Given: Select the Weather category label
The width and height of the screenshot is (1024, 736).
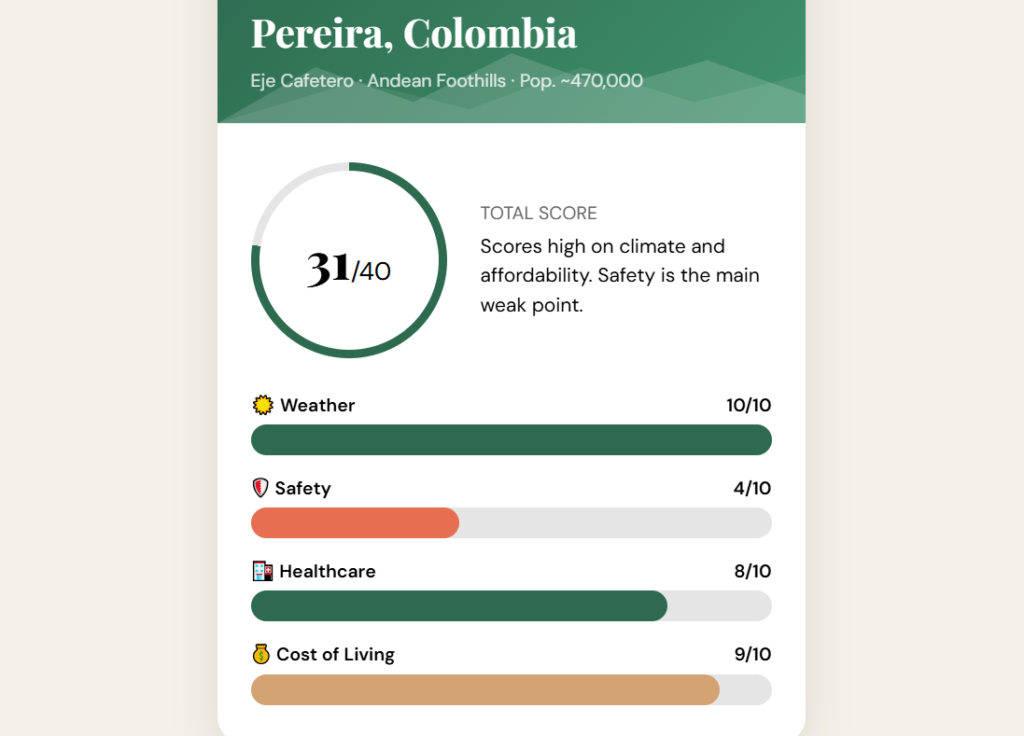Looking at the screenshot, I should click(x=317, y=405).
